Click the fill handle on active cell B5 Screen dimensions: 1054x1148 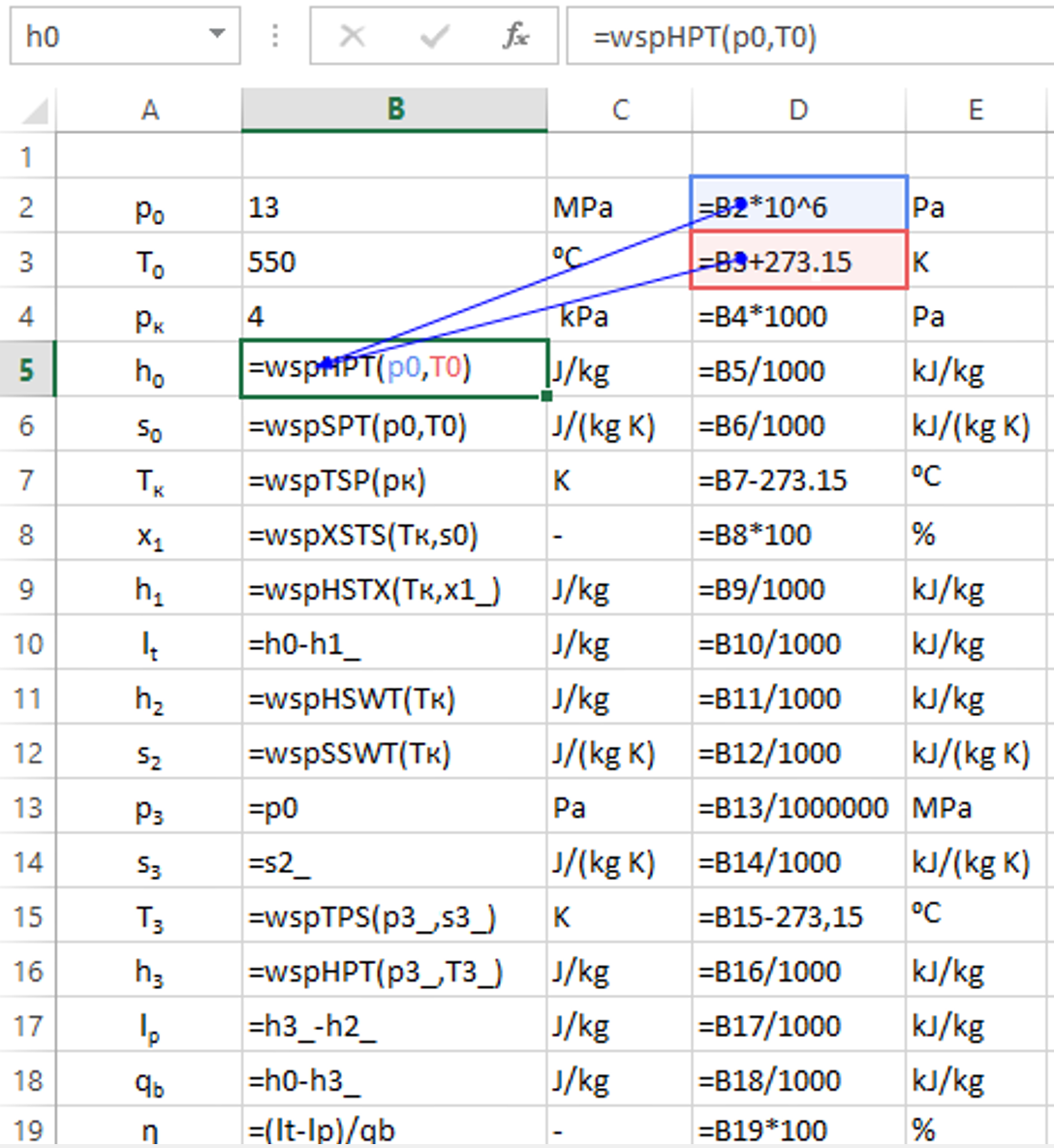pyautogui.click(x=545, y=395)
